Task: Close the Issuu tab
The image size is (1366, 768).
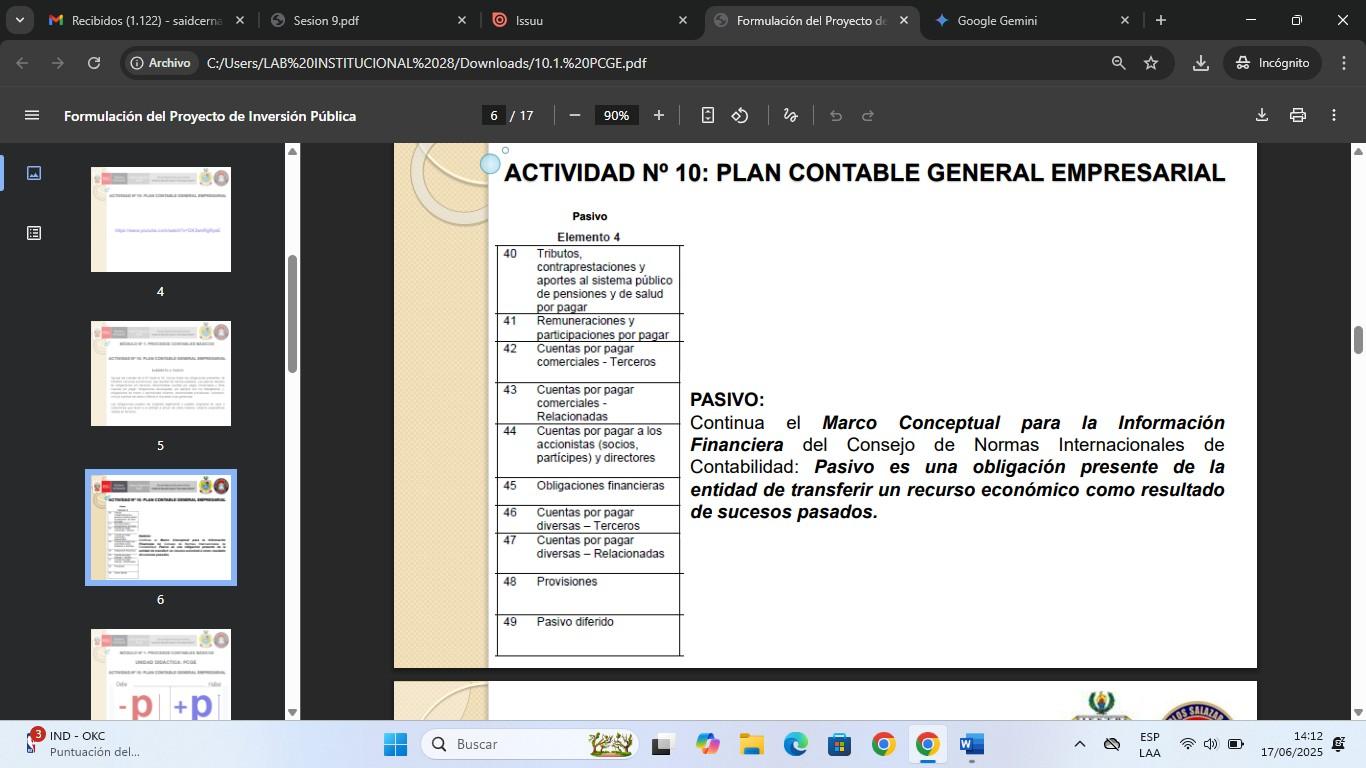Action: pos(683,20)
